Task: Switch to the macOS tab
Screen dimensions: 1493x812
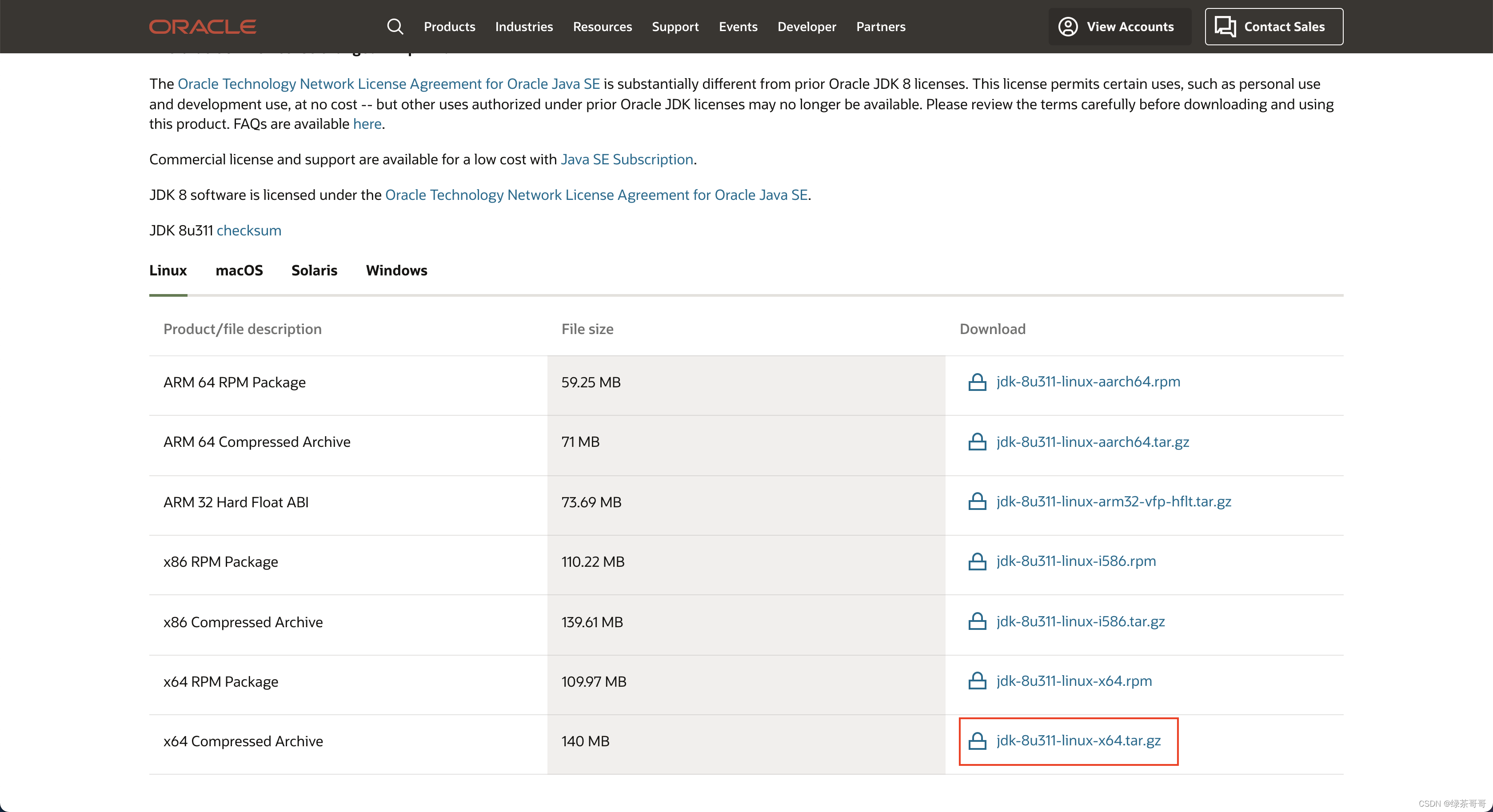Action: point(239,271)
